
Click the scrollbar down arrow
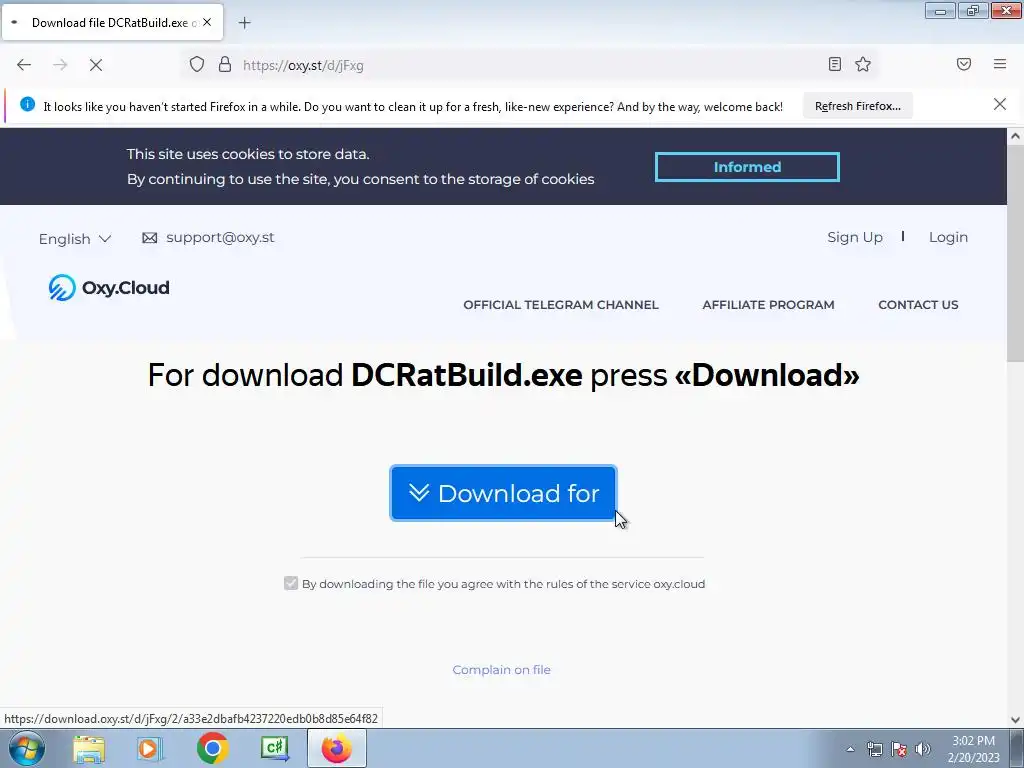click(x=1015, y=719)
